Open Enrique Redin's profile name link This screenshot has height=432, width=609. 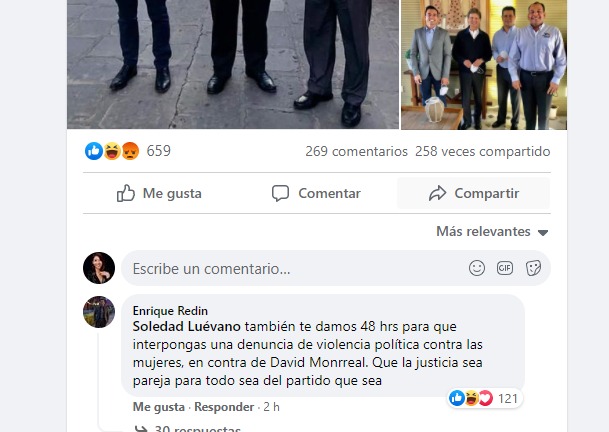point(170,311)
